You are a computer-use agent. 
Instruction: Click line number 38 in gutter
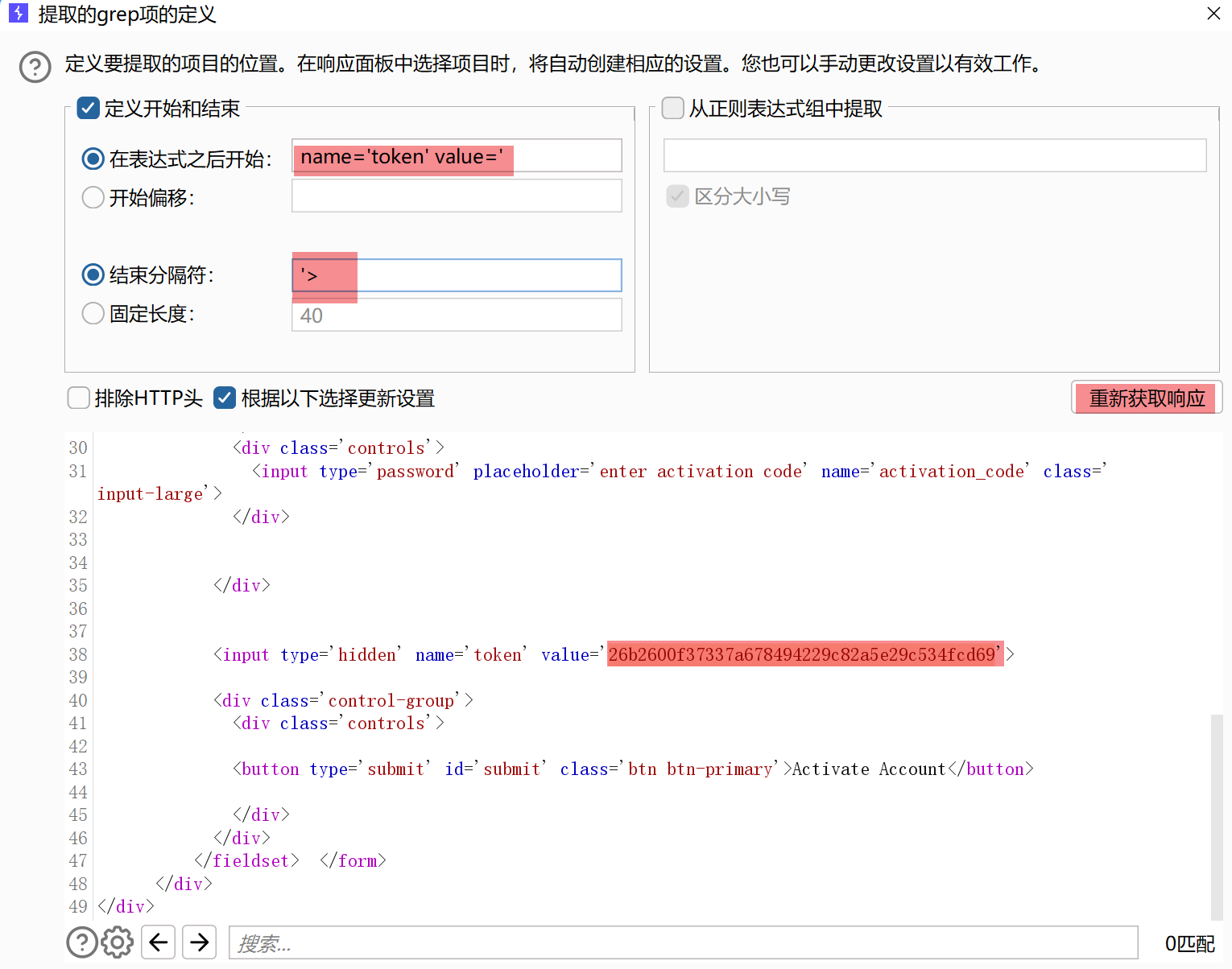click(x=78, y=654)
